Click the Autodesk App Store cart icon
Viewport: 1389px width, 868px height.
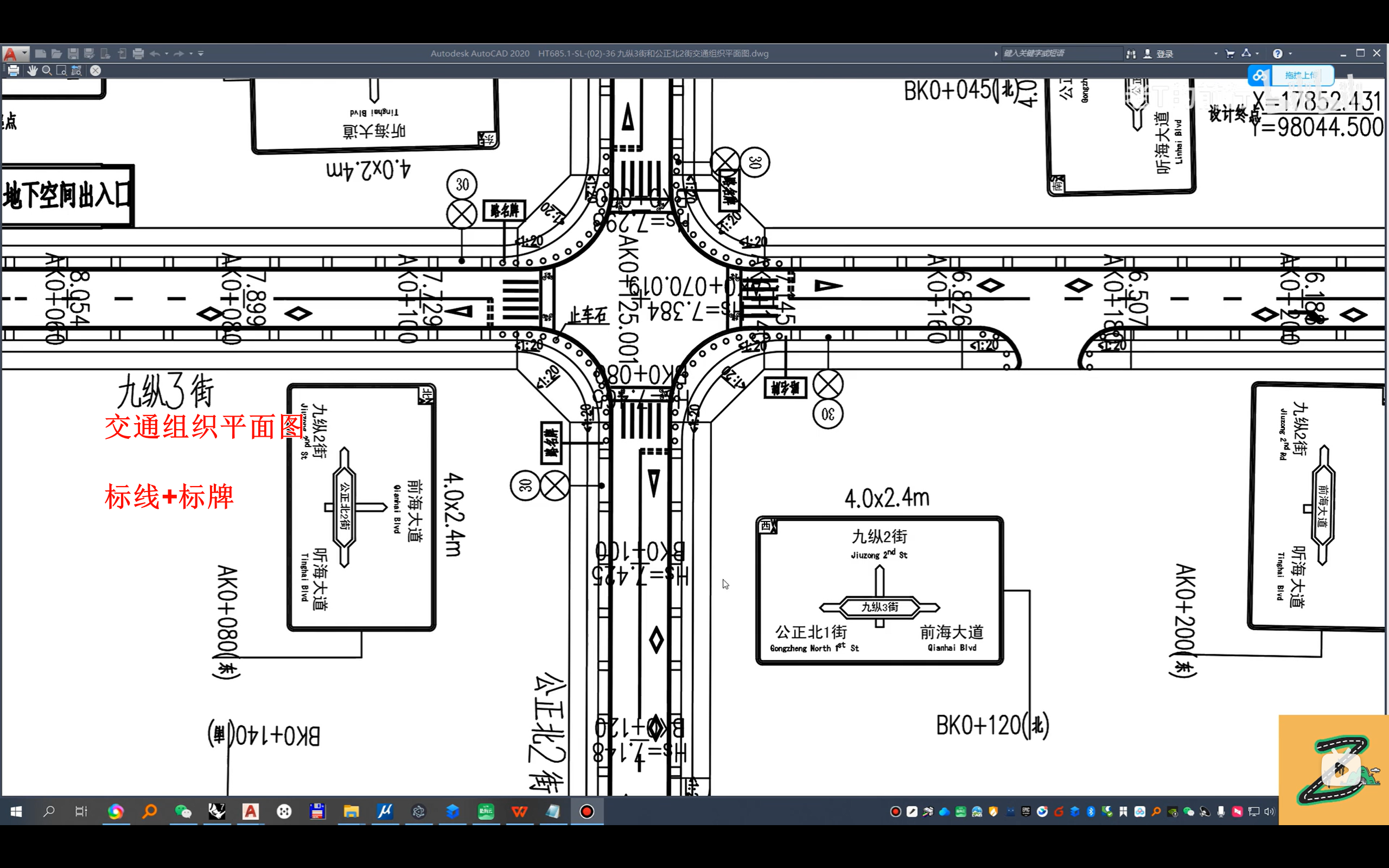tap(1230, 53)
